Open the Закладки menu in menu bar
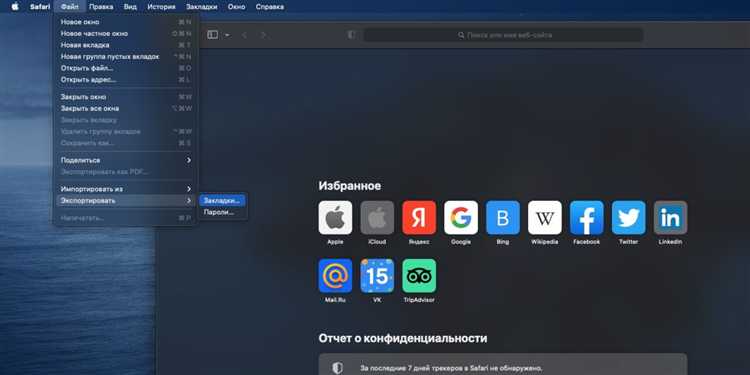 (x=201, y=7)
